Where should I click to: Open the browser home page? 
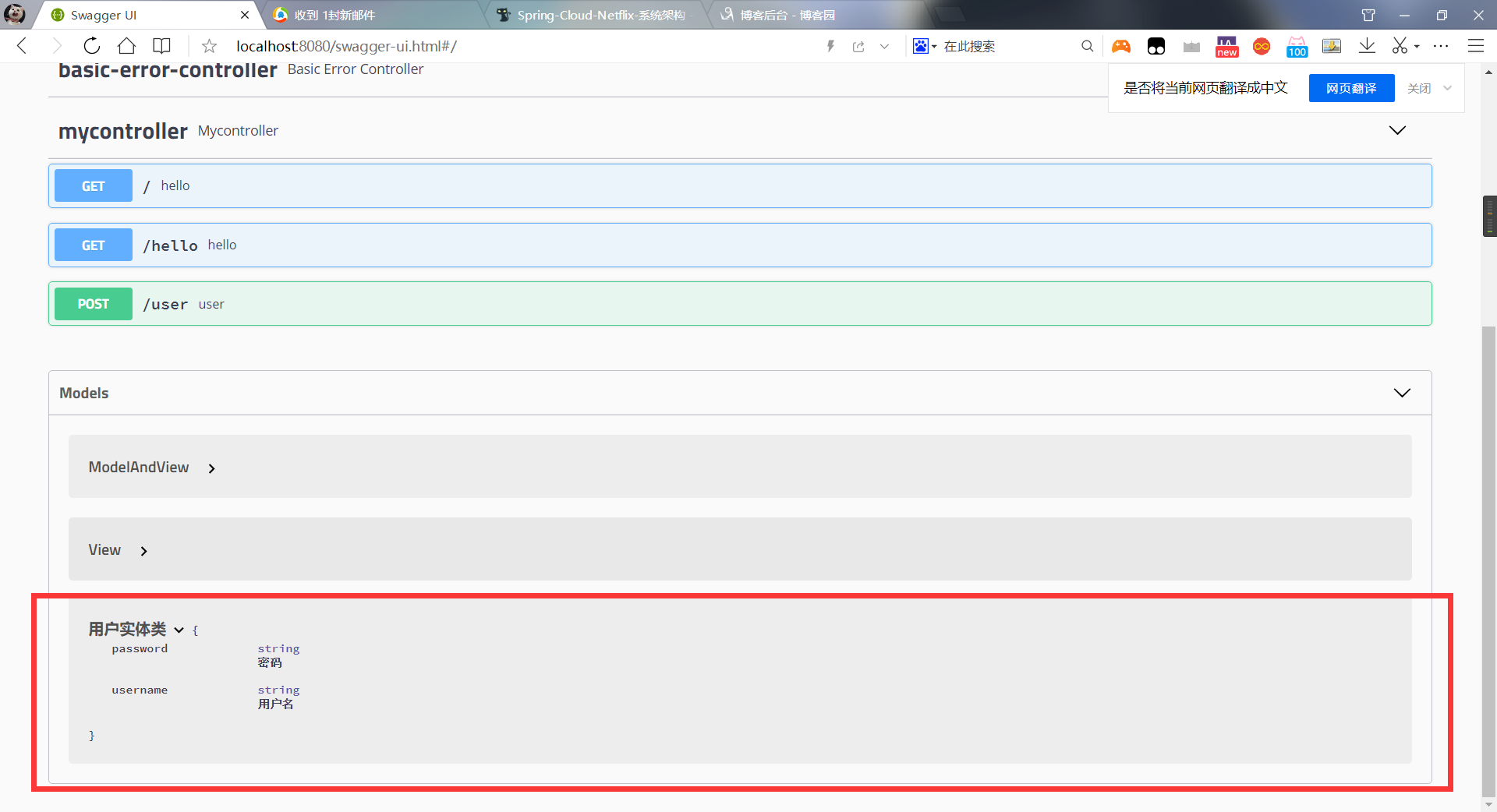click(x=126, y=46)
